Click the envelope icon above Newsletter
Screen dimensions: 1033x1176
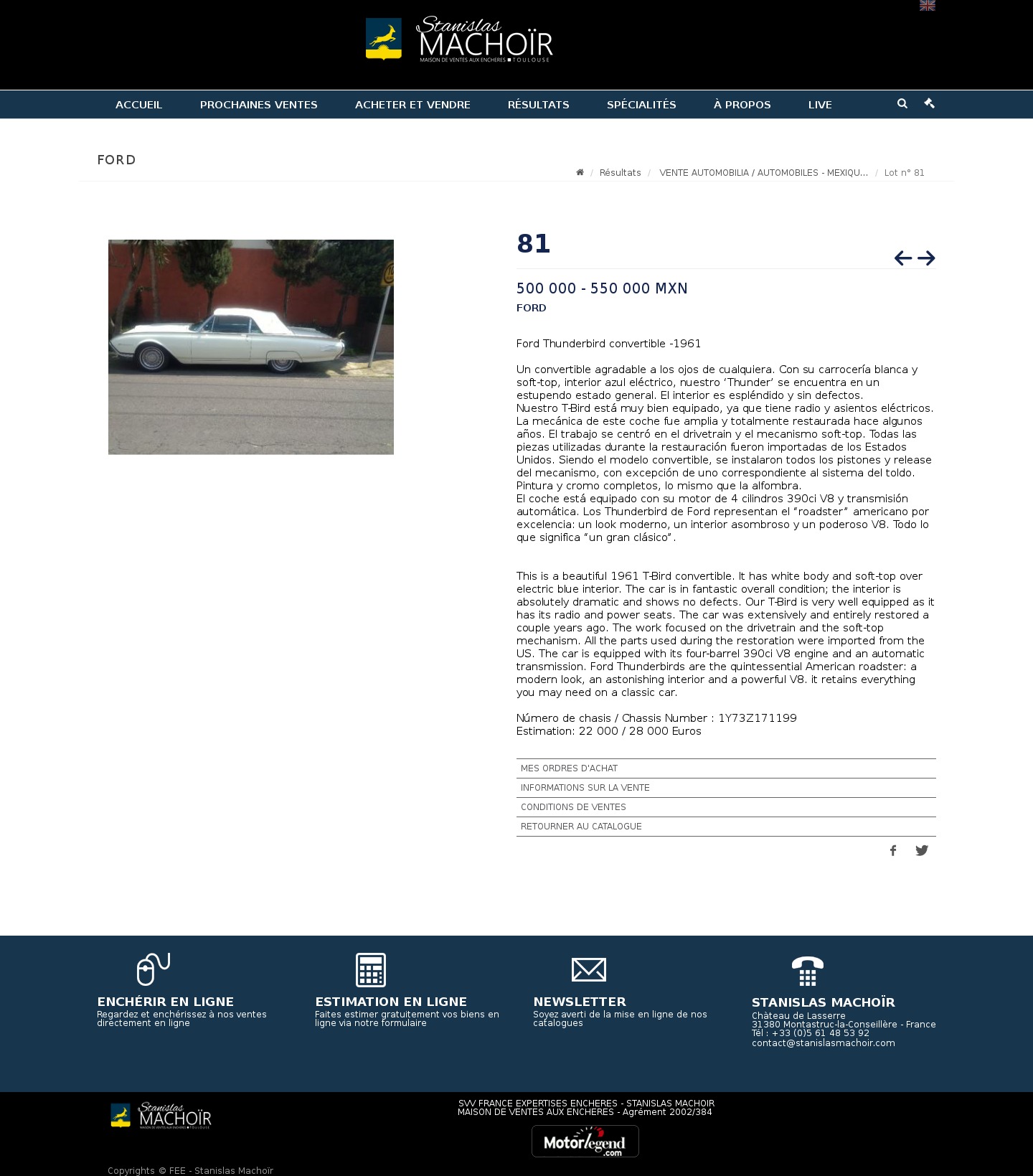click(x=589, y=970)
